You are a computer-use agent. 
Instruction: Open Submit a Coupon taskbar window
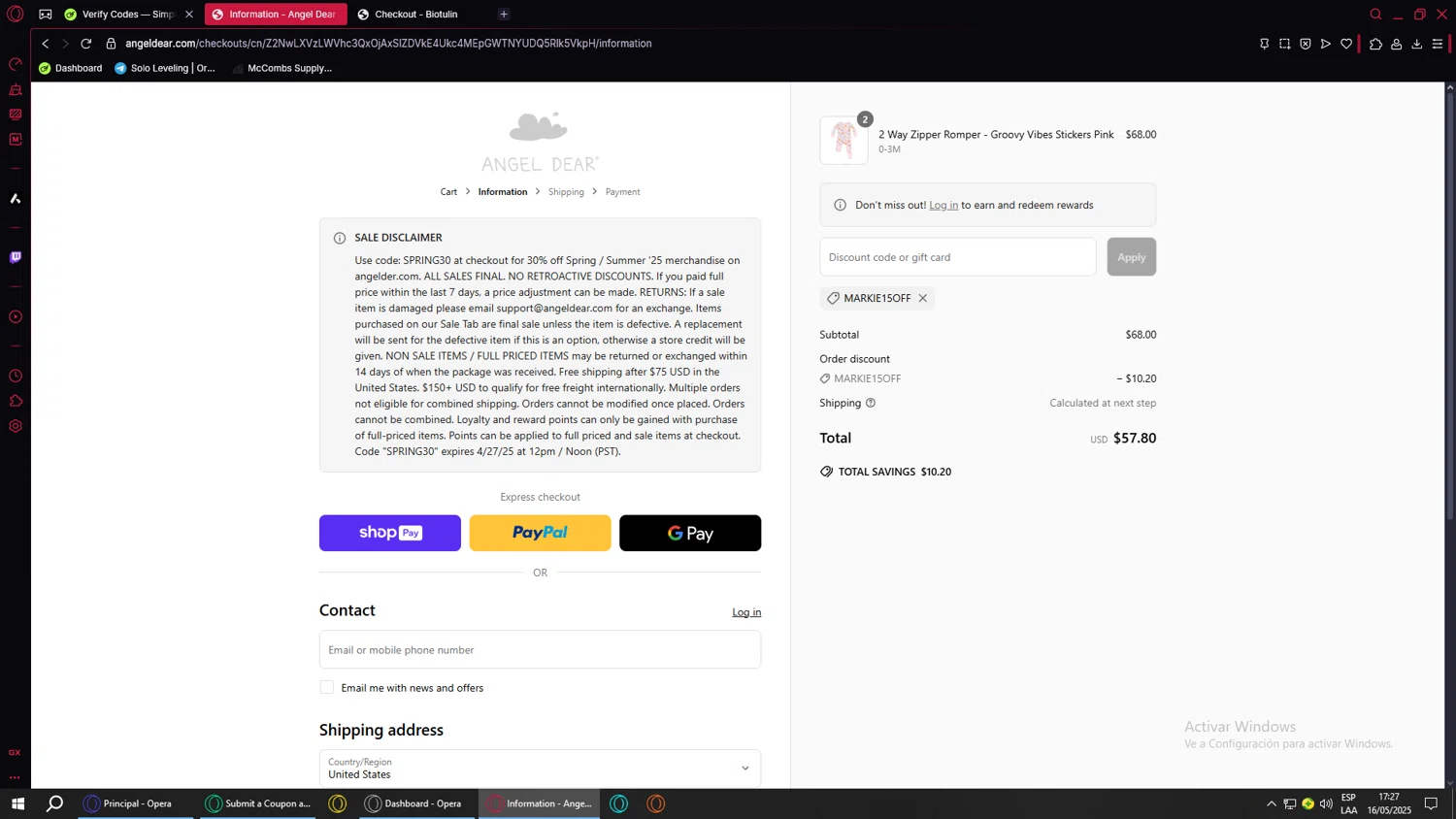[258, 803]
